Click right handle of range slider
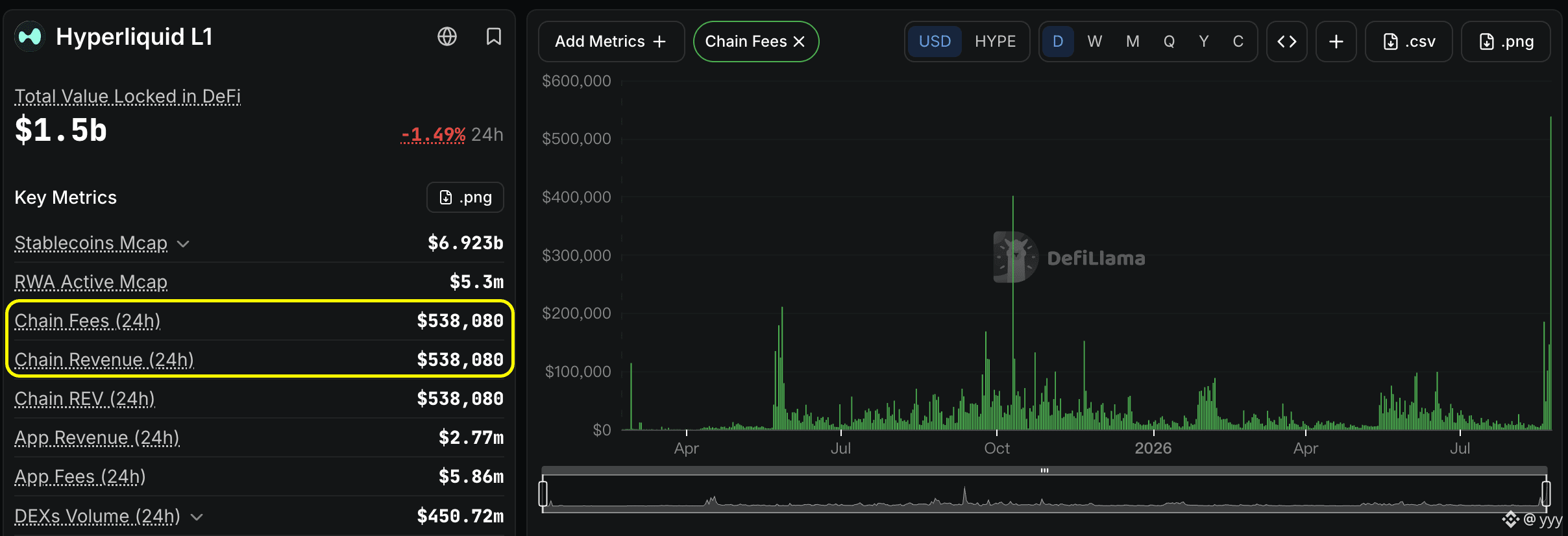This screenshot has width=1568, height=536. (1546, 493)
